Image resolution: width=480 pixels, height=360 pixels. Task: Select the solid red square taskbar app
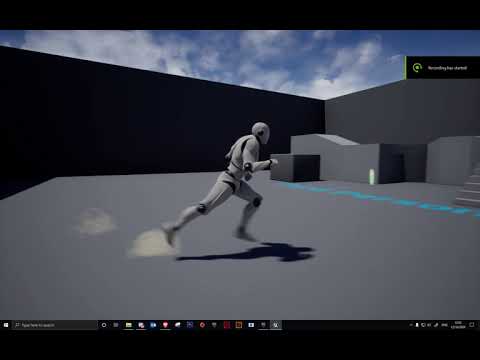click(x=227, y=325)
